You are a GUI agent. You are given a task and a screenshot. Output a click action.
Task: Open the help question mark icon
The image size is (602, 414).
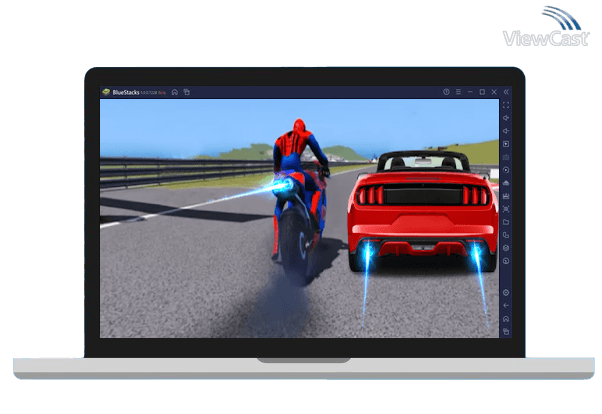point(446,92)
